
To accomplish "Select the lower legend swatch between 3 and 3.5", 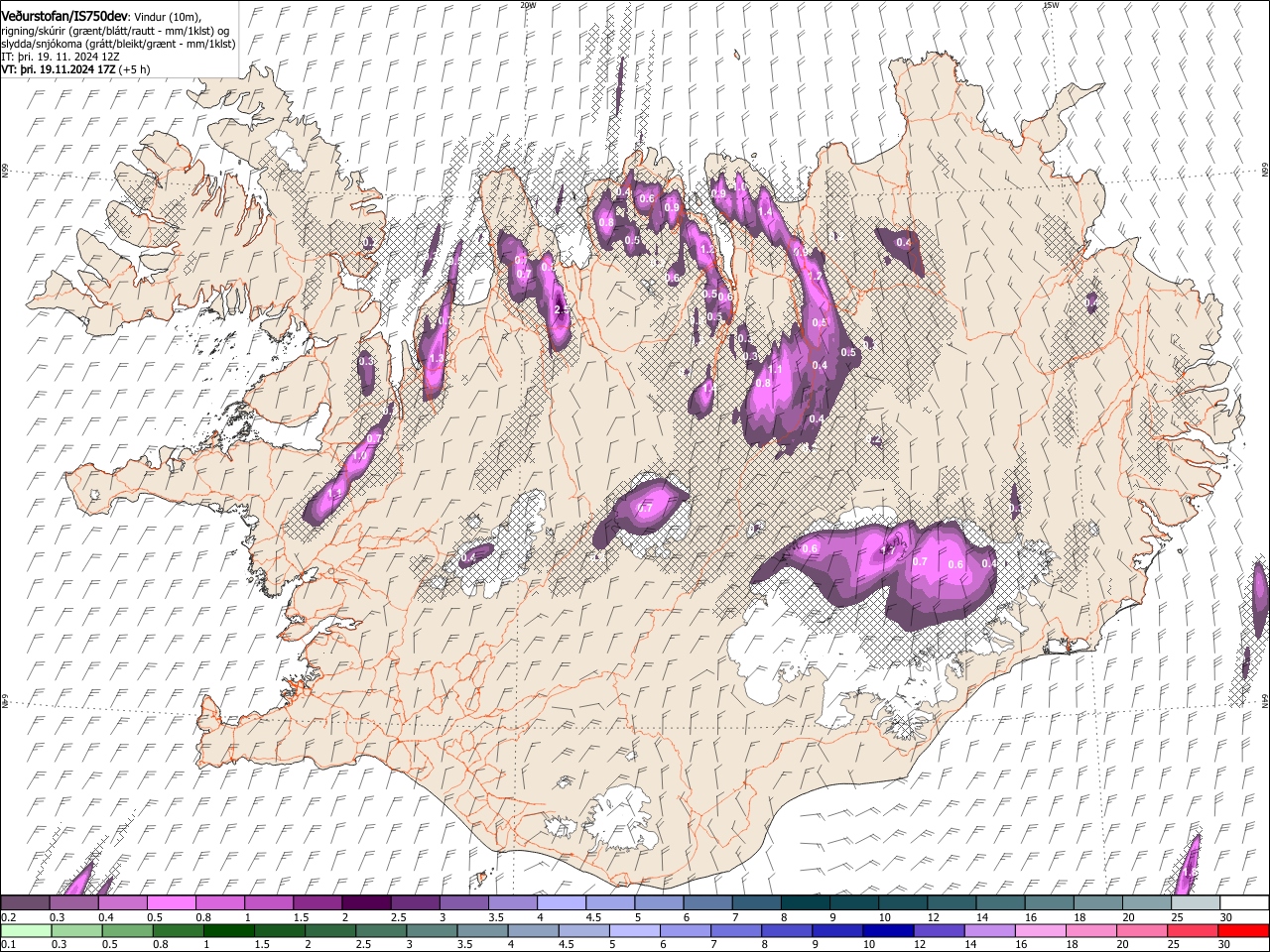I will [x=432, y=930].
